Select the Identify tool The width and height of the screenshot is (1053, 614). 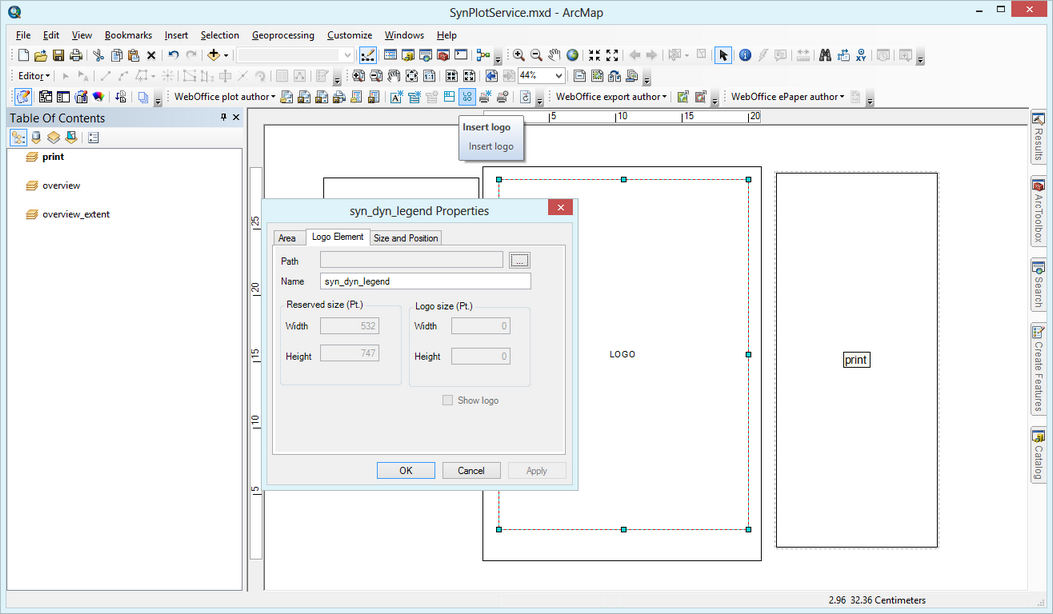pos(744,55)
